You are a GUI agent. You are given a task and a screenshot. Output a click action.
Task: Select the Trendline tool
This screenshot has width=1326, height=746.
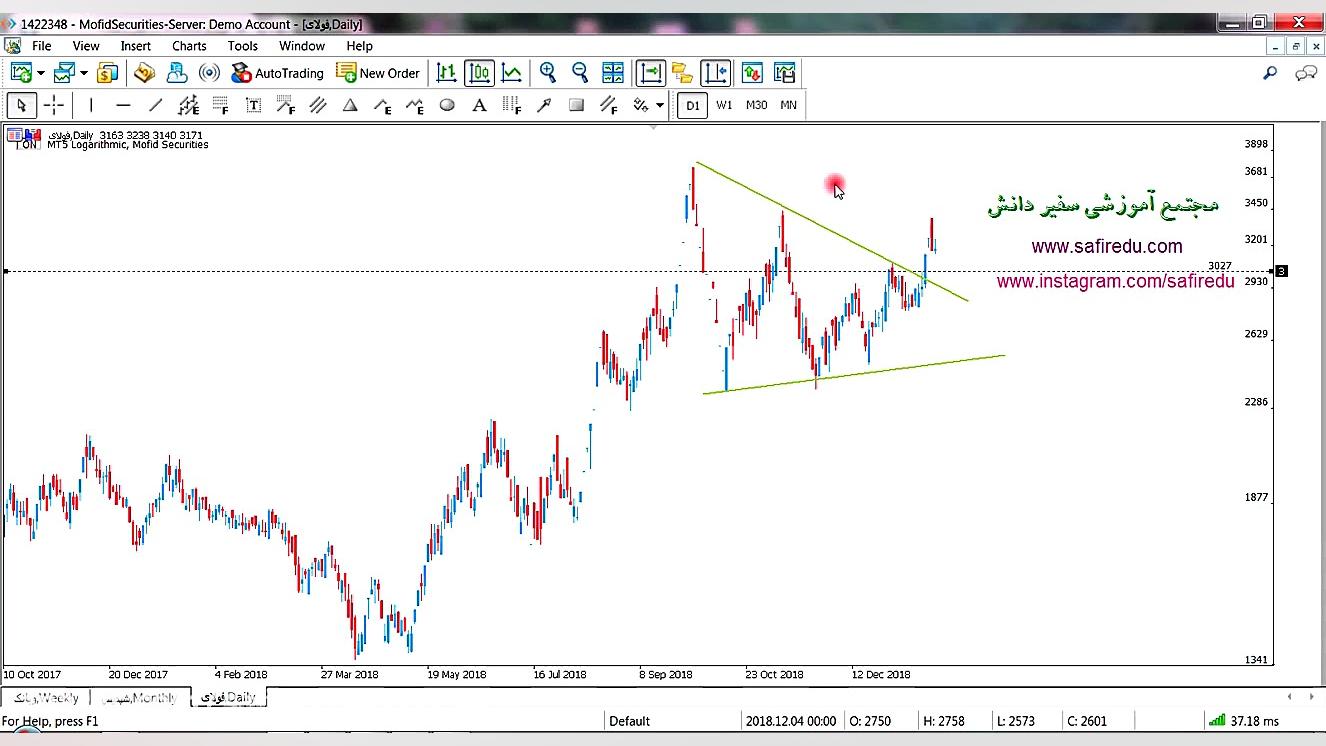tap(155, 105)
